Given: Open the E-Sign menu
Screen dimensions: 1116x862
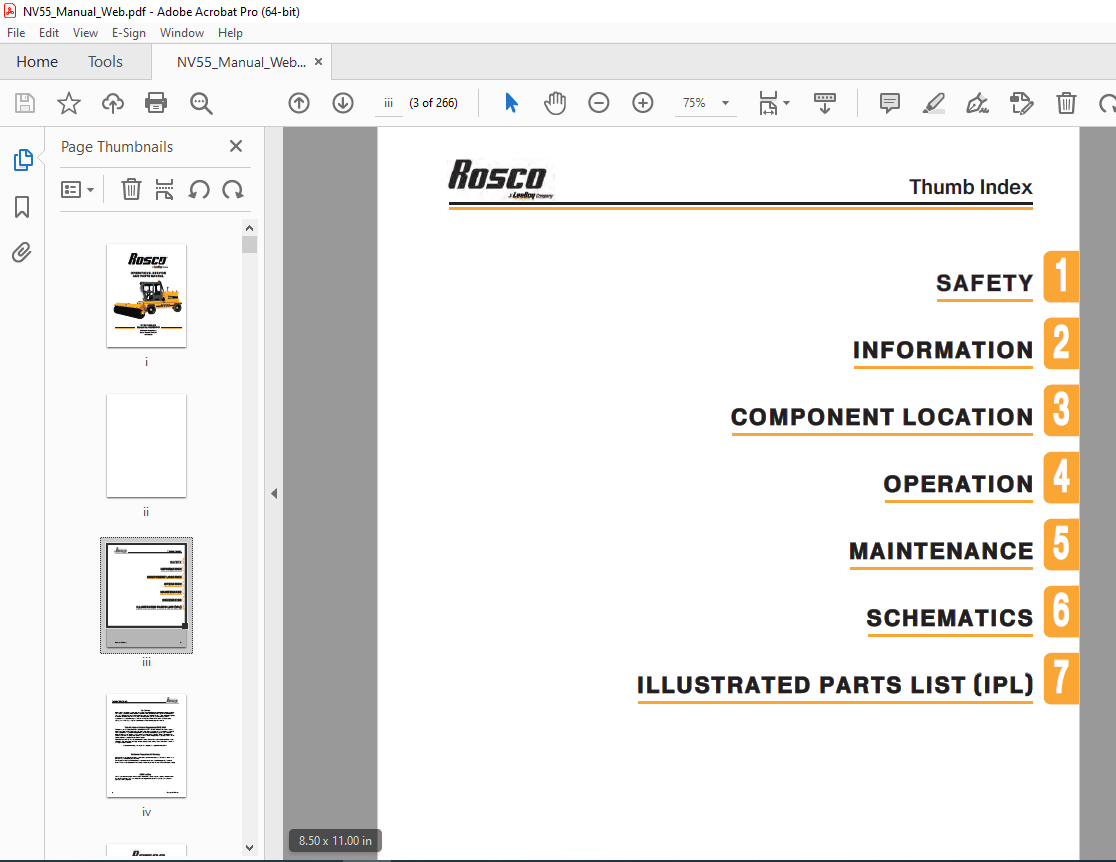Looking at the screenshot, I should [x=129, y=33].
